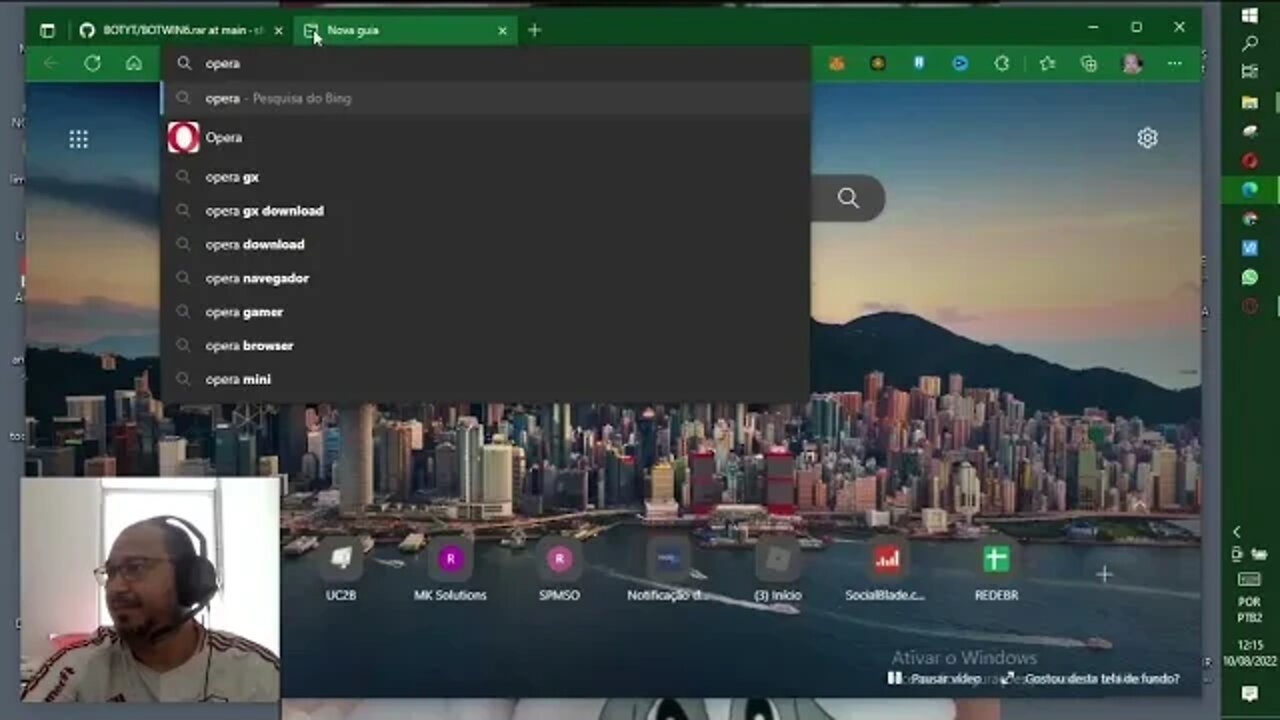Viewport: 1280px width, 720px height.
Task: Open the SocialBlade quick link
Action: pos(886,571)
